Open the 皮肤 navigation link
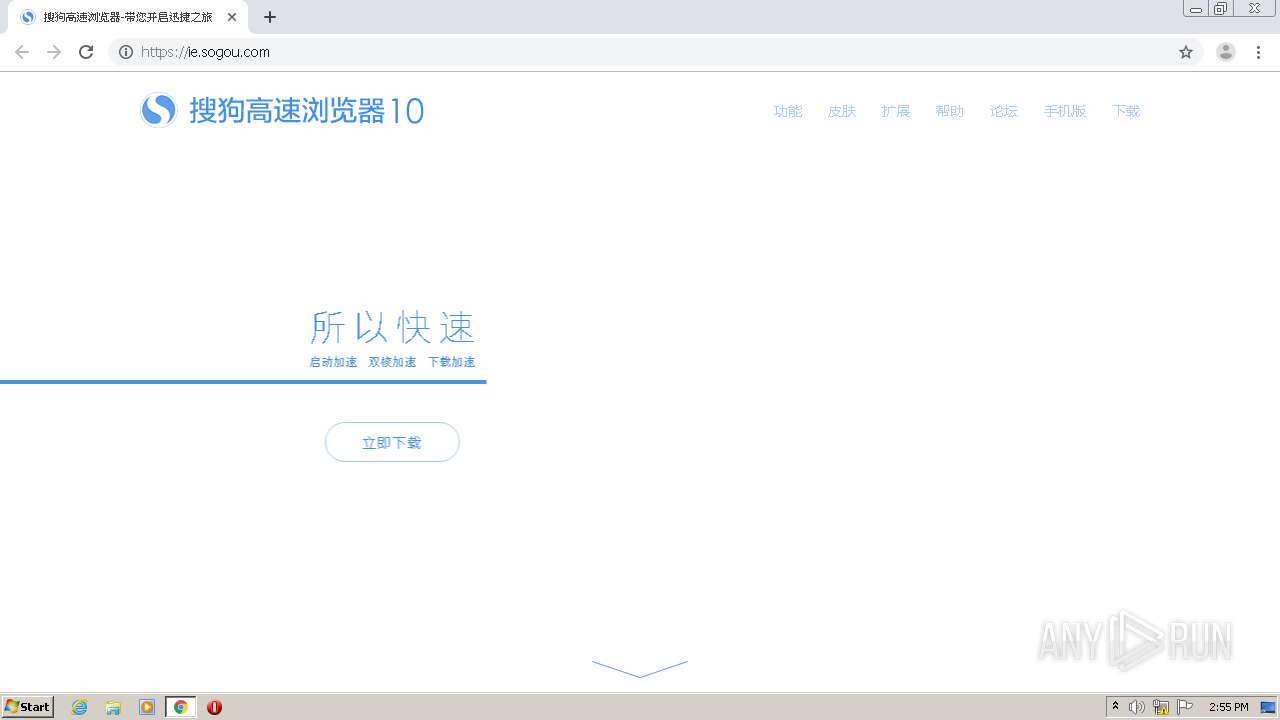Viewport: 1280px width, 720px height. pyautogui.click(x=842, y=111)
